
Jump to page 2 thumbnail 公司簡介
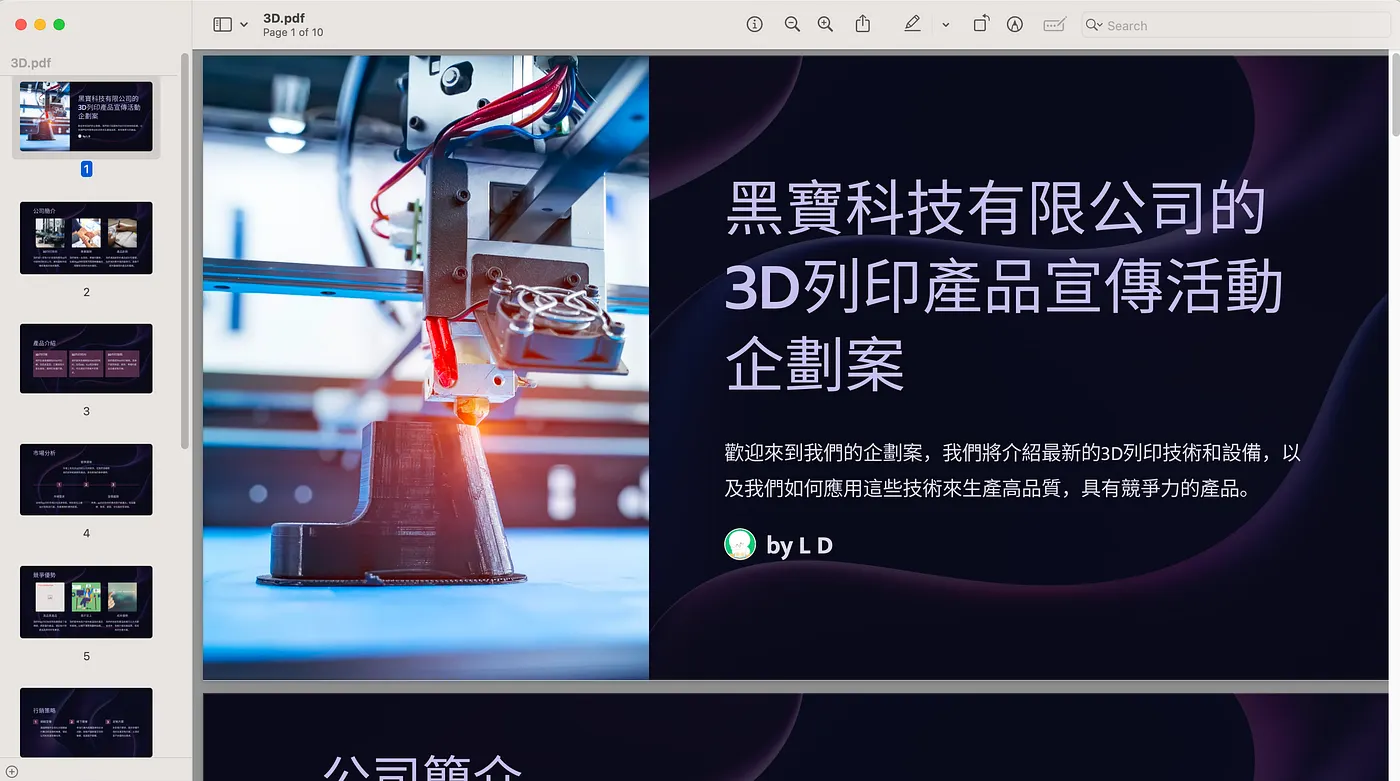[x=86, y=238]
